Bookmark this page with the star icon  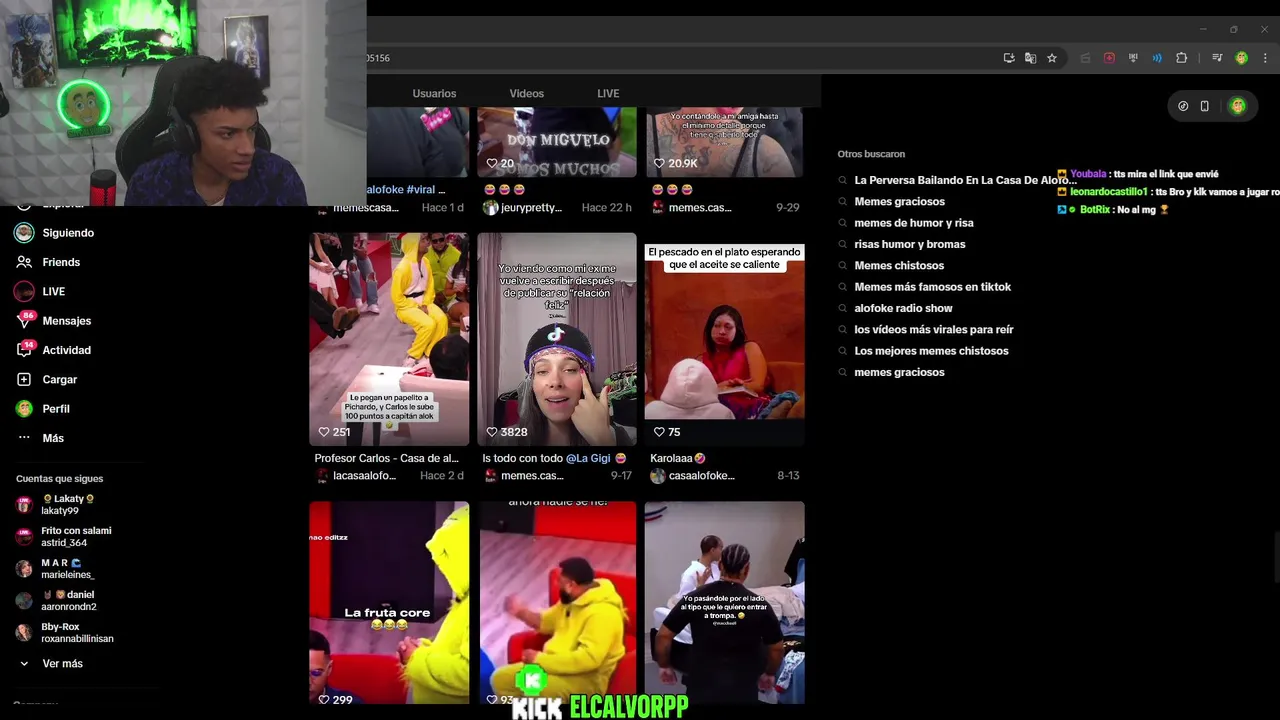pos(1052,58)
